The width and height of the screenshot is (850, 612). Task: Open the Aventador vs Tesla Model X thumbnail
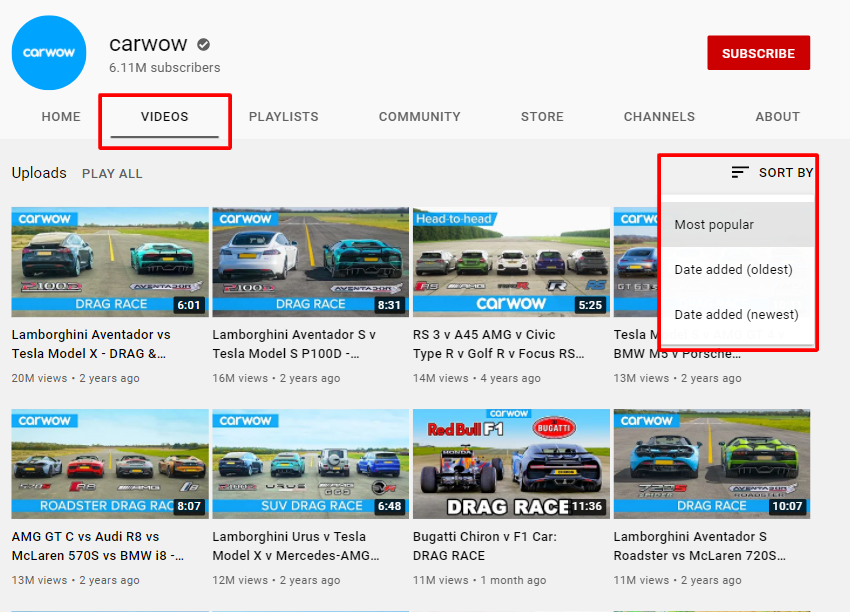(x=110, y=262)
